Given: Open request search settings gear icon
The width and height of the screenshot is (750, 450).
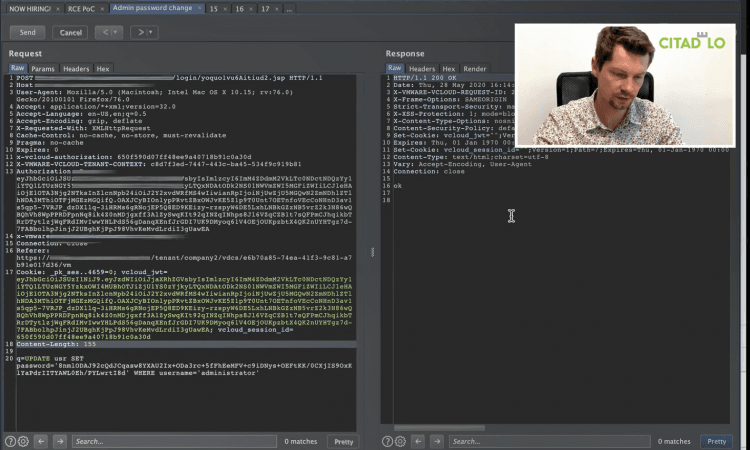Looking at the screenshot, I should tap(24, 441).
